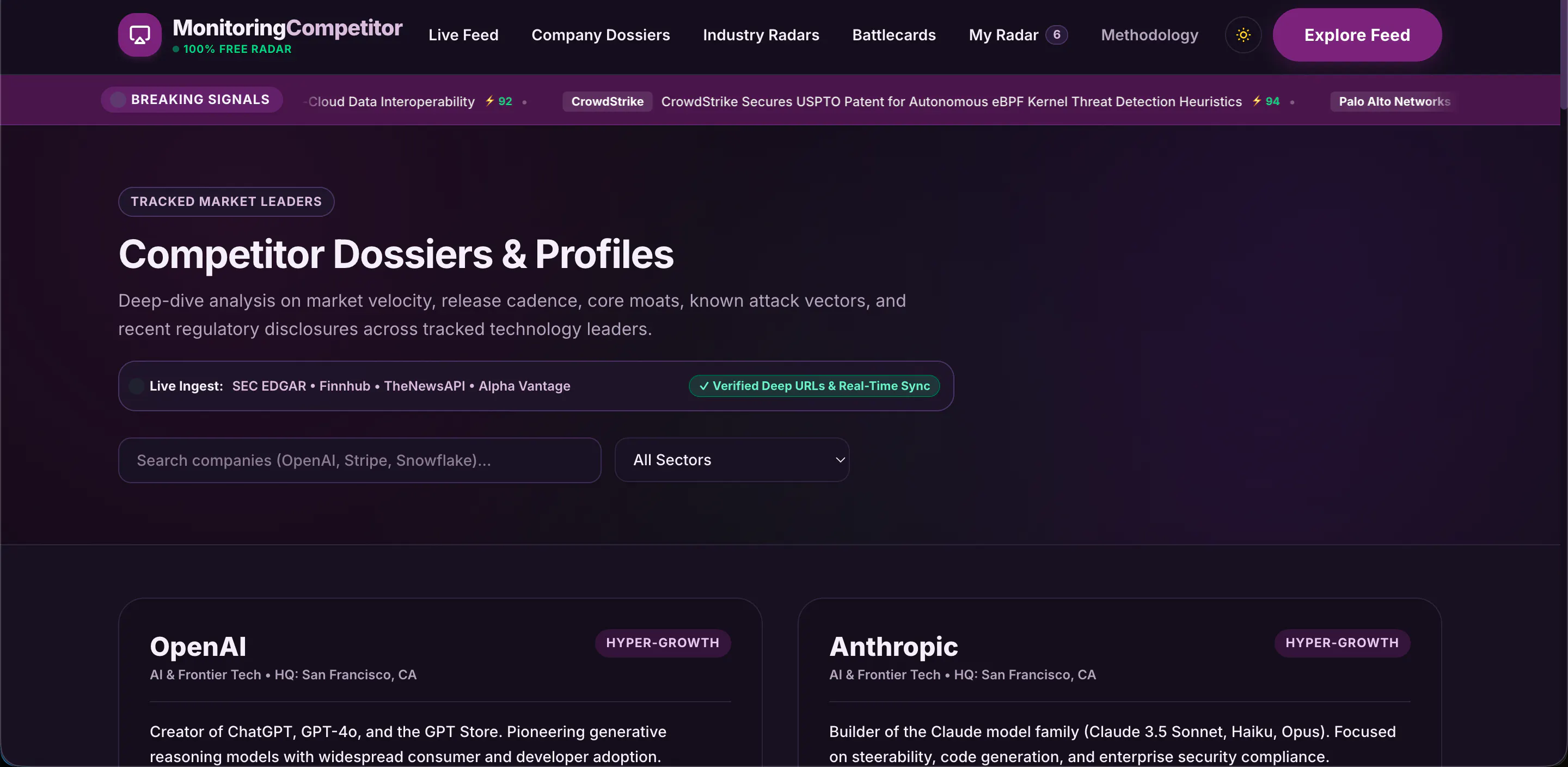Open Industry Radars section

[x=761, y=35]
